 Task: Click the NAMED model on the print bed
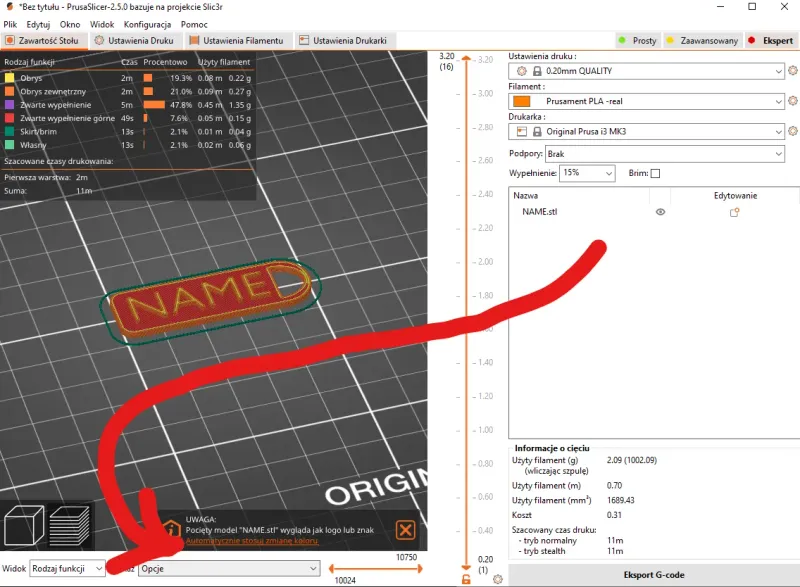click(211, 298)
